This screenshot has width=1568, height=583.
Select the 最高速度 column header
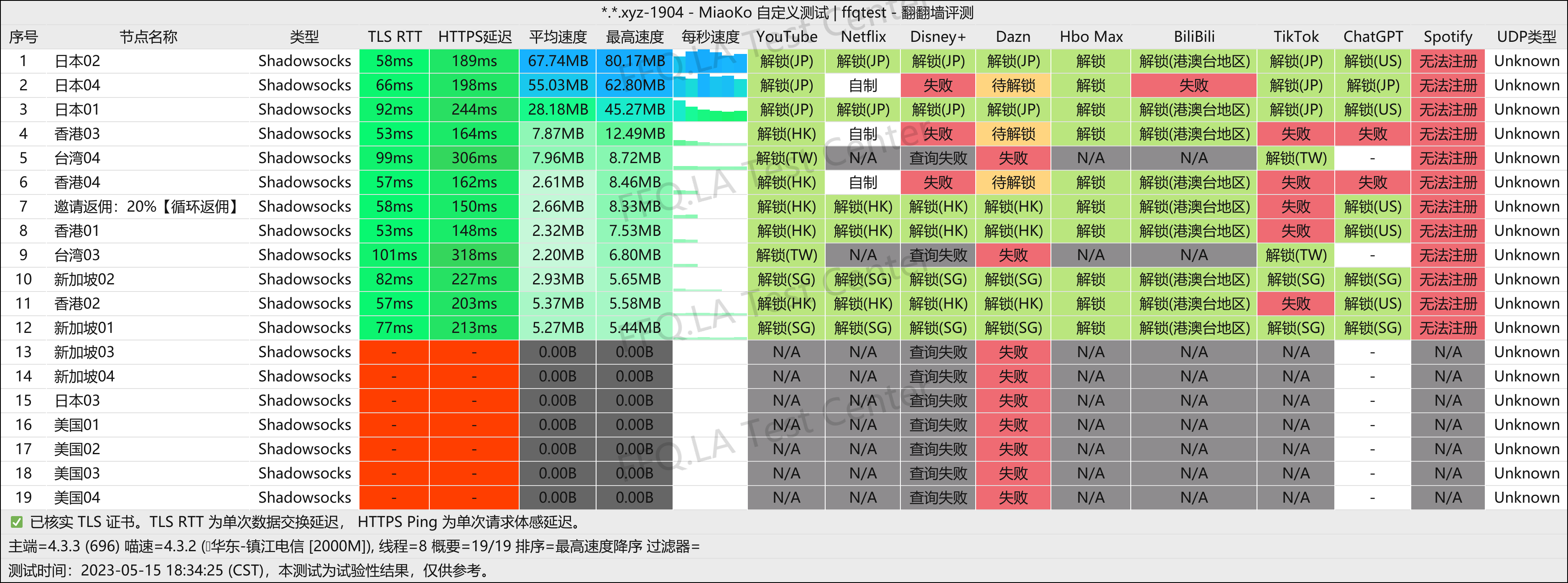(634, 36)
